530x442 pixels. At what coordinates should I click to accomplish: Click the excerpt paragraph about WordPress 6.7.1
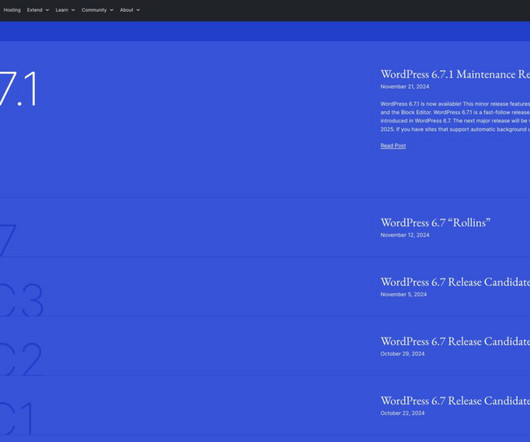pyautogui.click(x=455, y=117)
